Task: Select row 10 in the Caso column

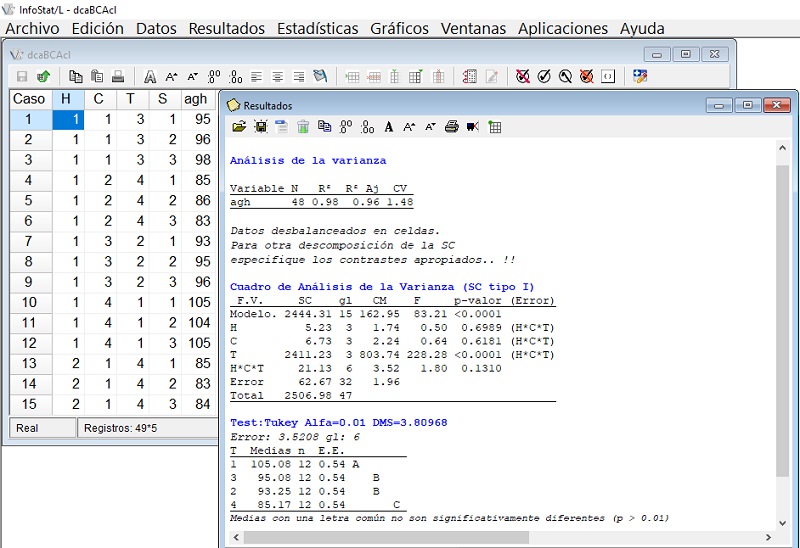Action: click(29, 303)
